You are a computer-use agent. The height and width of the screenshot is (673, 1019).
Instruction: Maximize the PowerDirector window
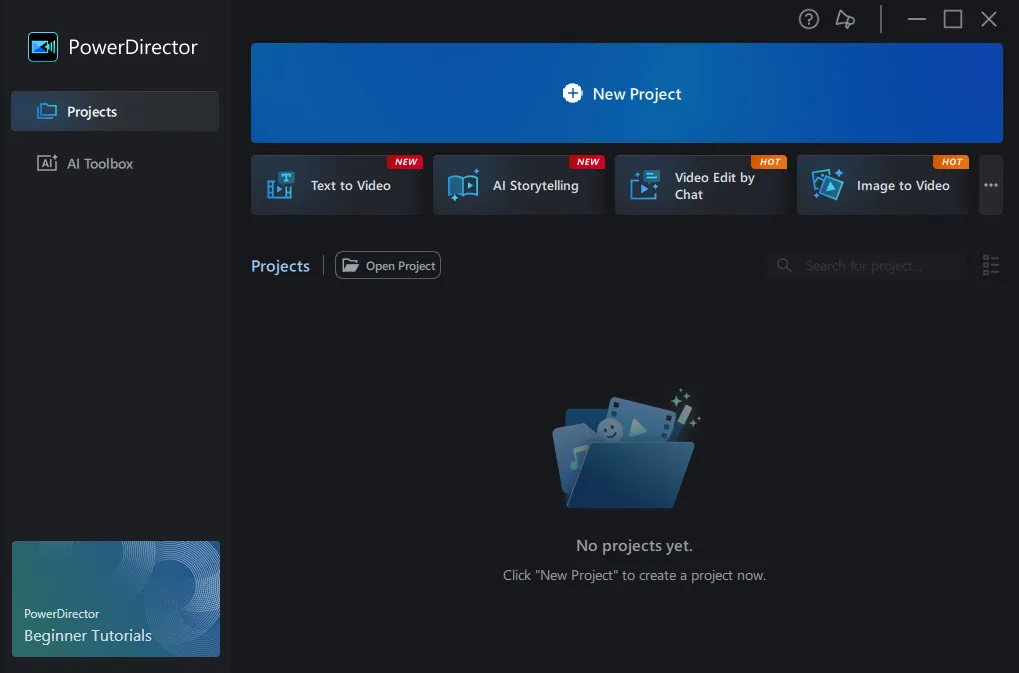pos(953,19)
